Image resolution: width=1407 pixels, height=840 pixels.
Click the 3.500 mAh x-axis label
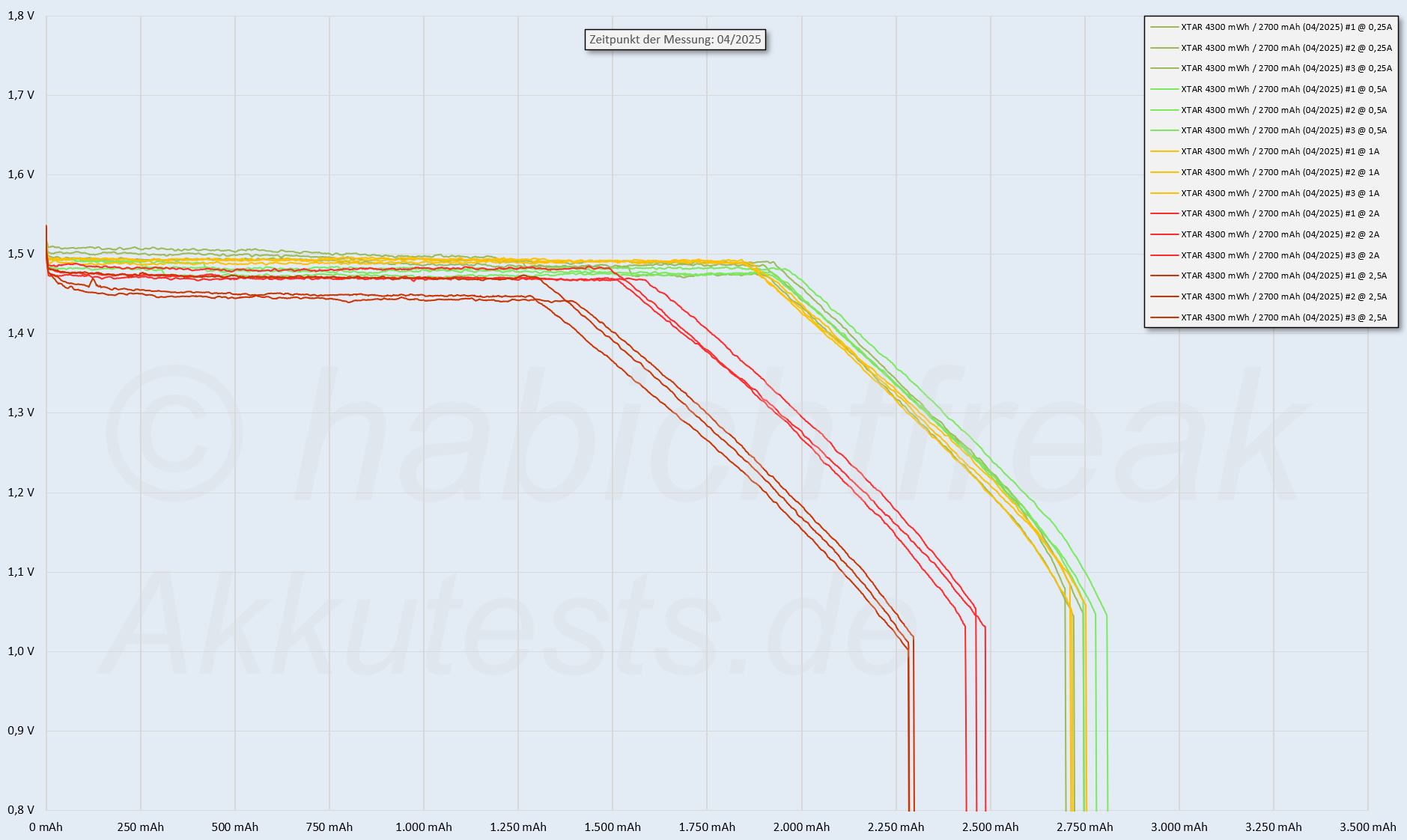point(1368,827)
